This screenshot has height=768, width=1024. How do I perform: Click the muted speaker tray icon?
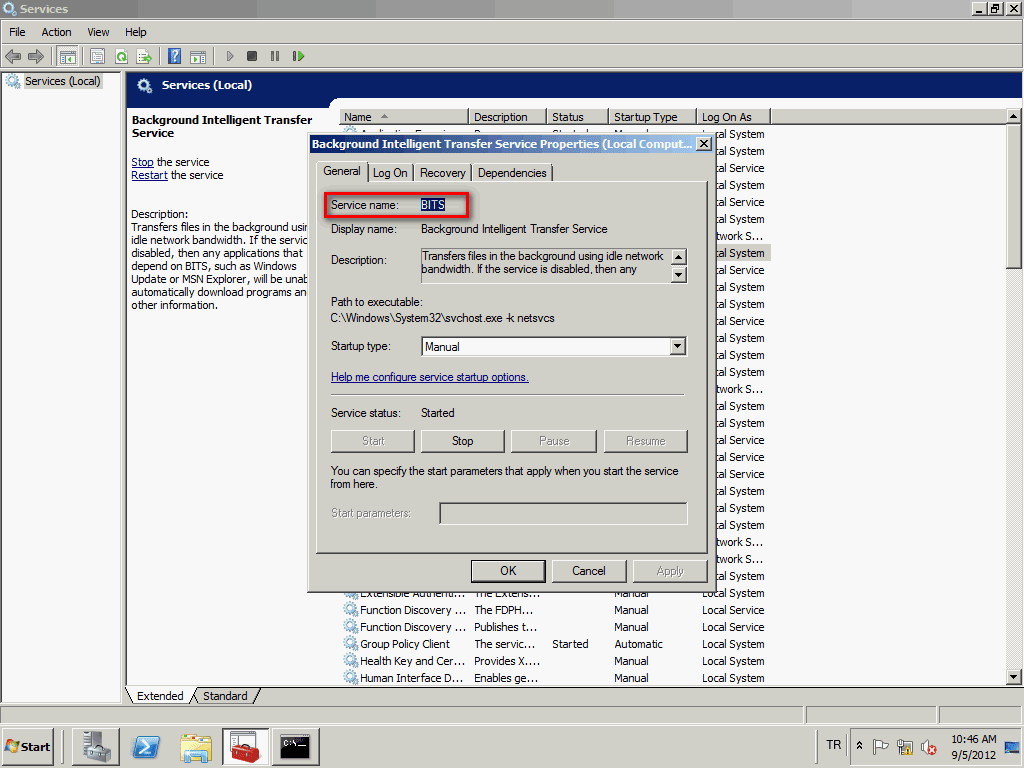[929, 746]
